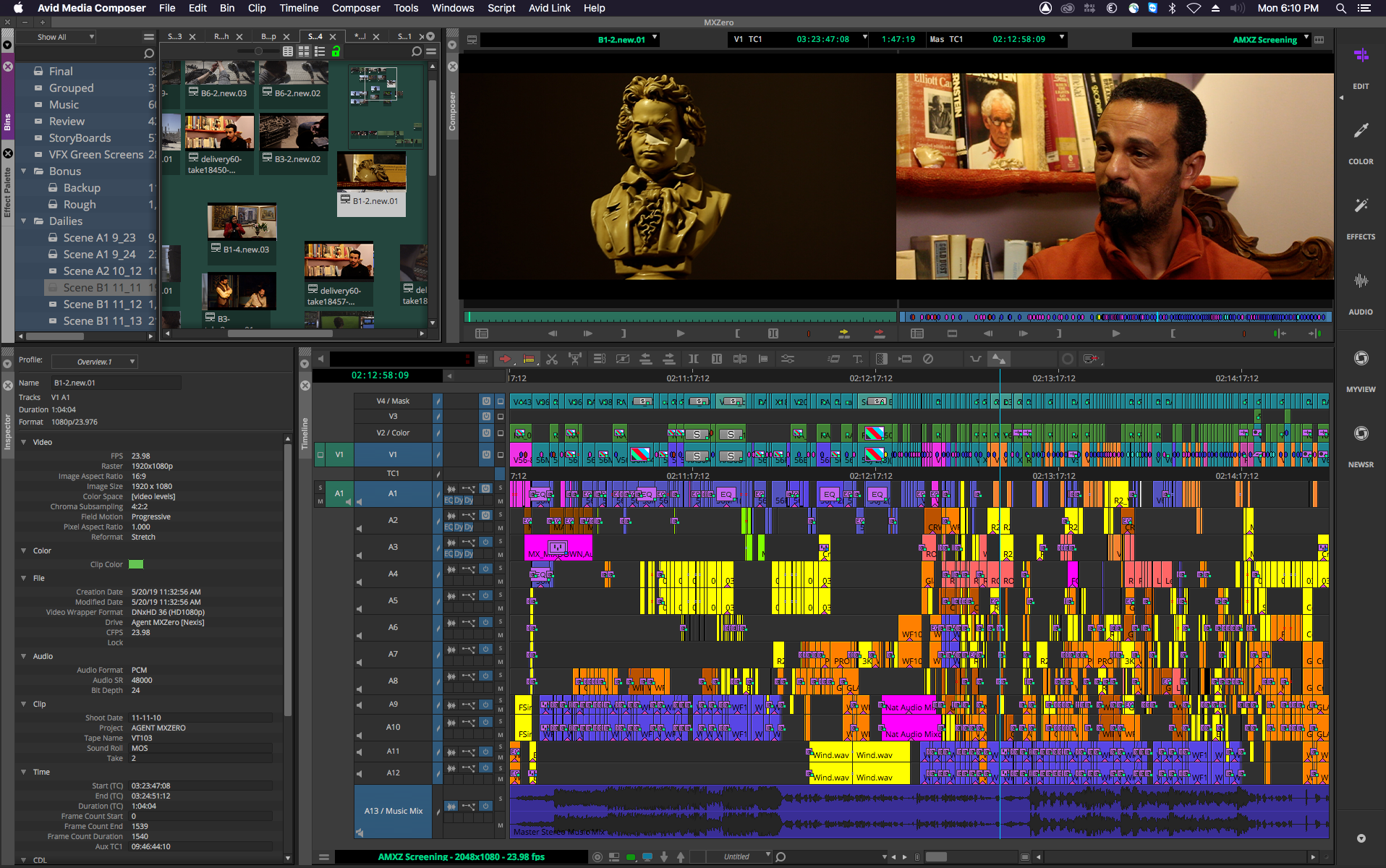Open the B1-2.new.01 source clip name menu

(x=655, y=37)
